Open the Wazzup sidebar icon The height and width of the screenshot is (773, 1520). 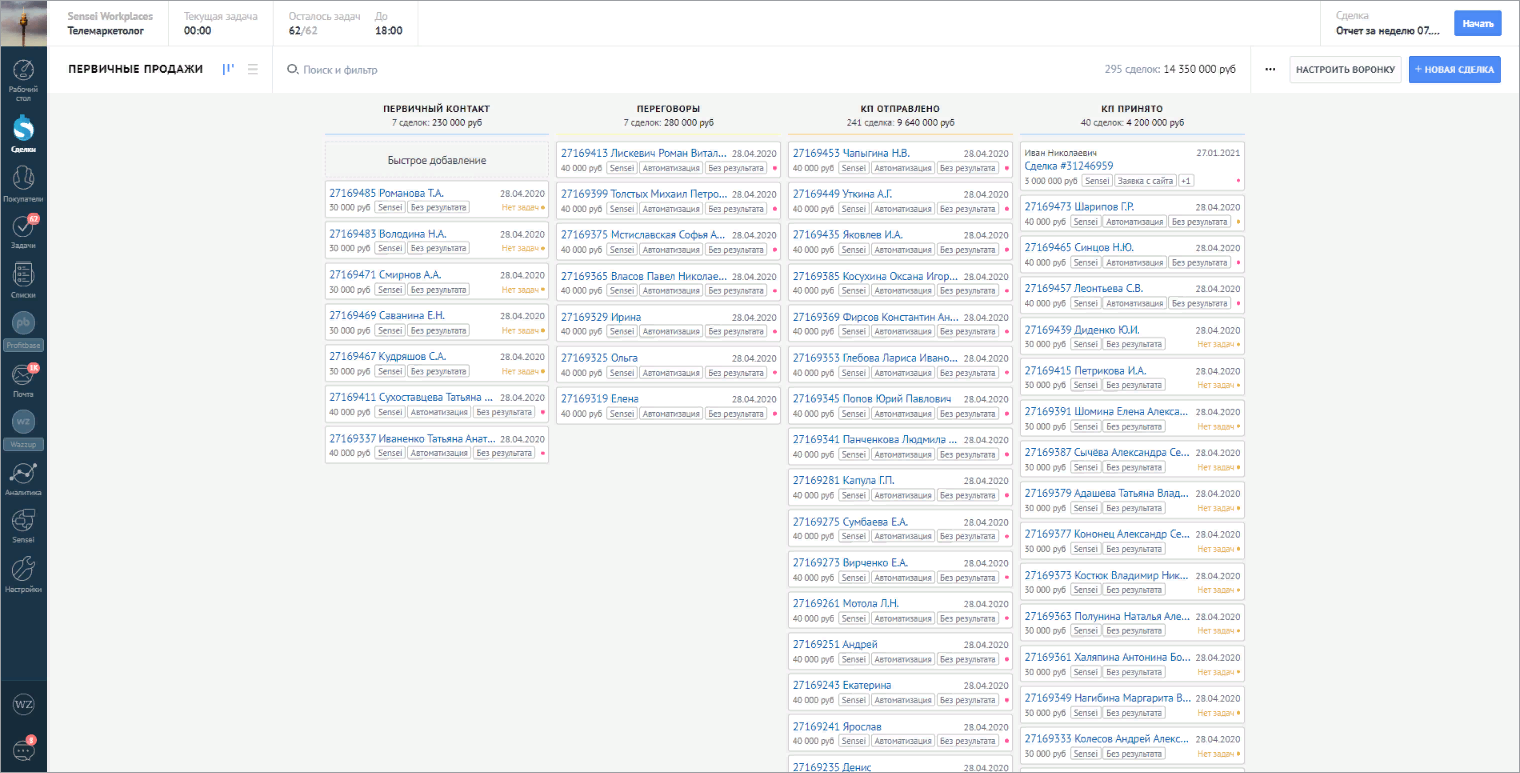[23, 428]
